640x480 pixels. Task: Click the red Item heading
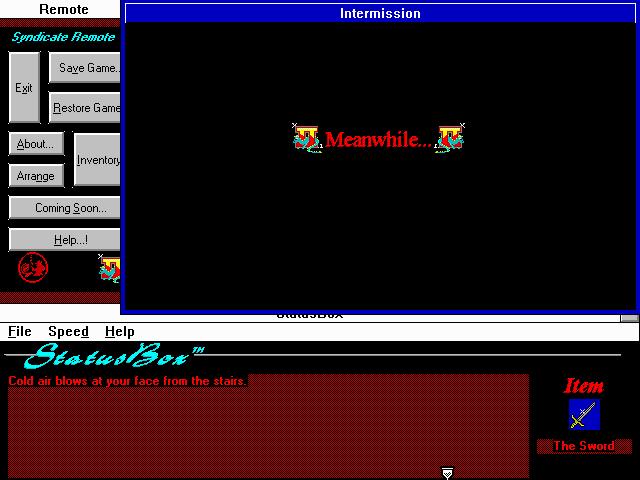583,386
